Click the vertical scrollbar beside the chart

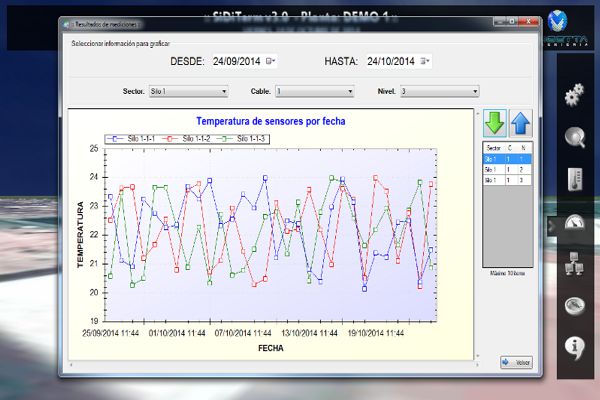click(x=477, y=234)
